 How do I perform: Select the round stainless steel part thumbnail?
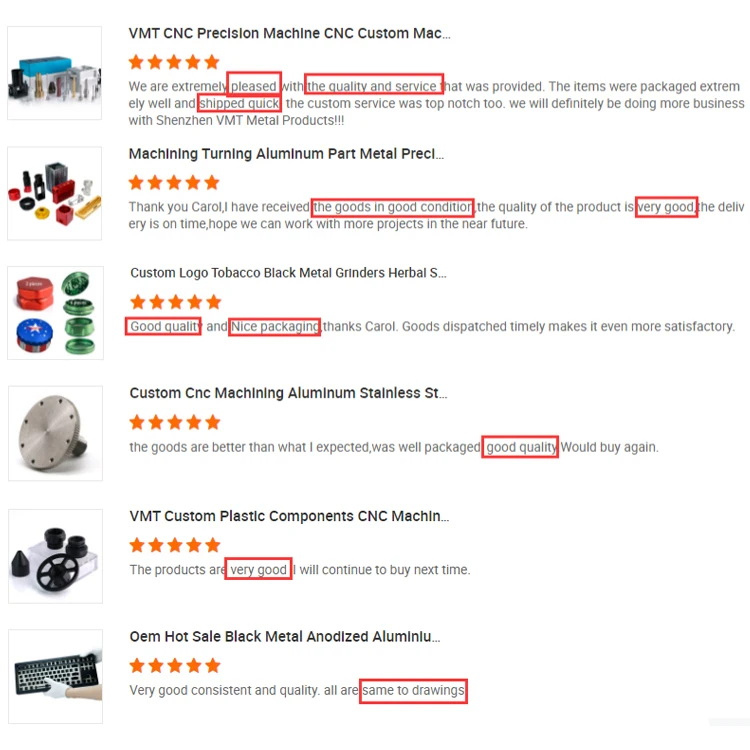tap(55, 433)
